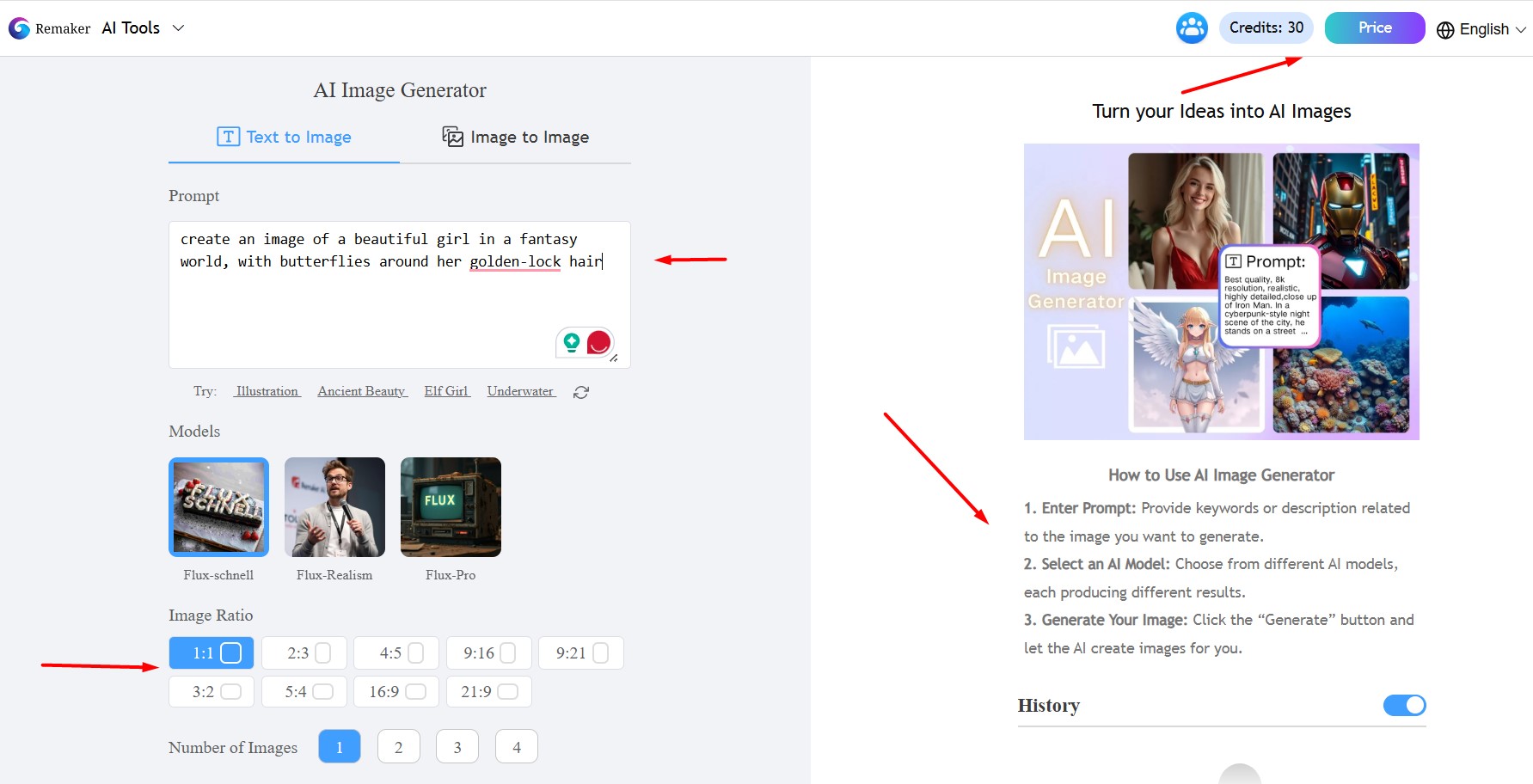1533x784 pixels.
Task: Click the green lightbulb prompt helper icon
Action: pos(571,343)
